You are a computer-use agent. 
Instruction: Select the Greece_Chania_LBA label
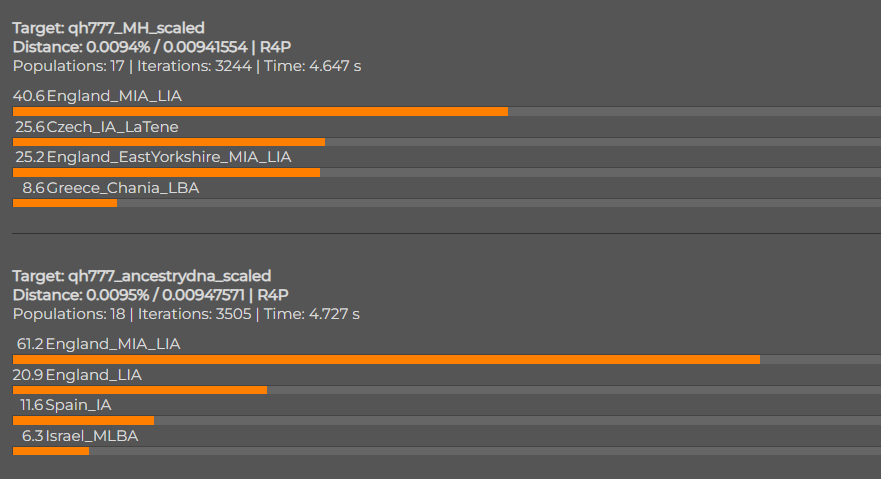122,188
